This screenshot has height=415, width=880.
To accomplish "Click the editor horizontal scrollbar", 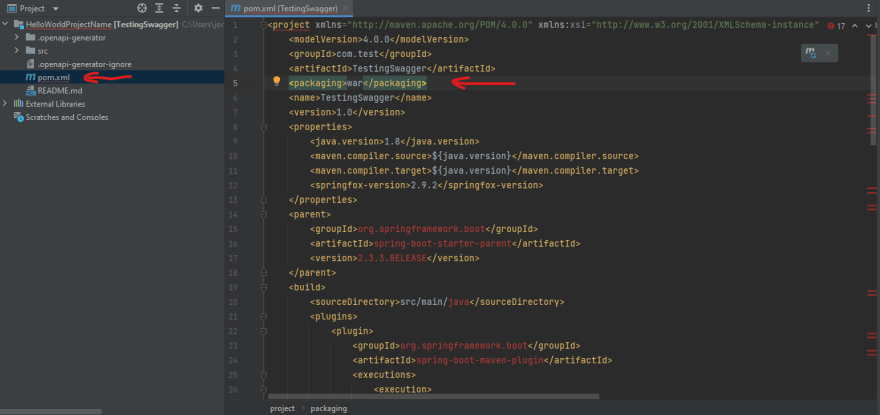I will [435, 396].
